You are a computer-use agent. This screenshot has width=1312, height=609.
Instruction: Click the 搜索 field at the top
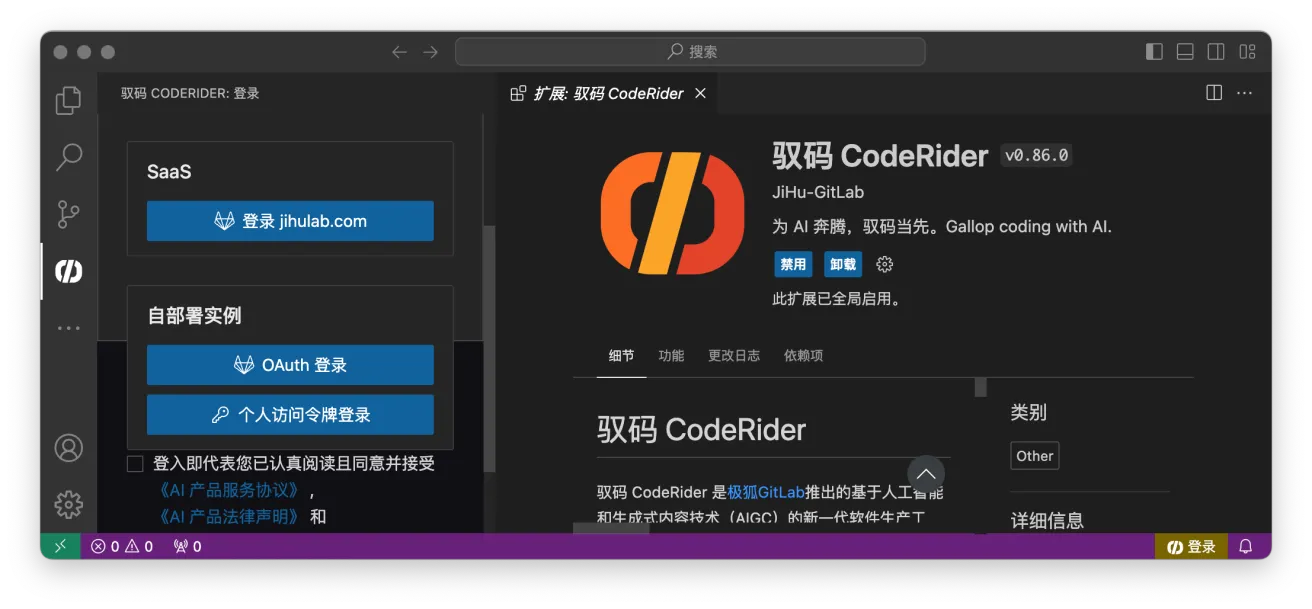click(x=690, y=51)
